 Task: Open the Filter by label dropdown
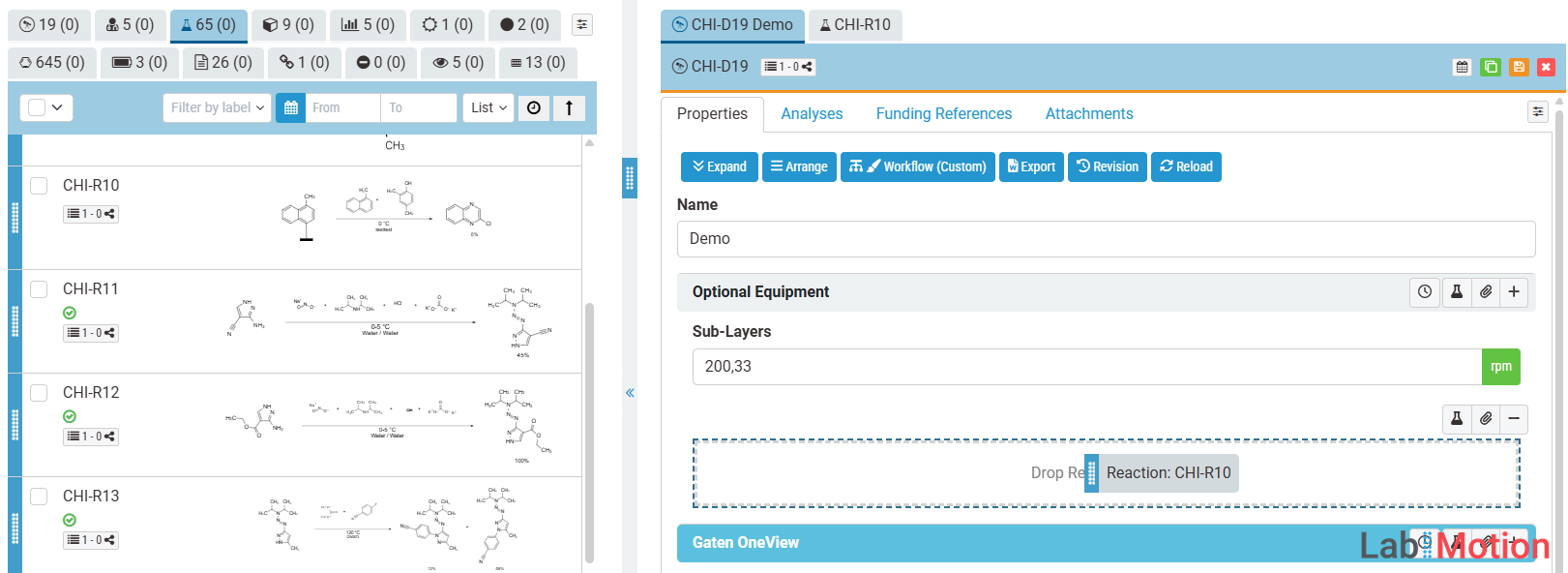click(x=217, y=107)
